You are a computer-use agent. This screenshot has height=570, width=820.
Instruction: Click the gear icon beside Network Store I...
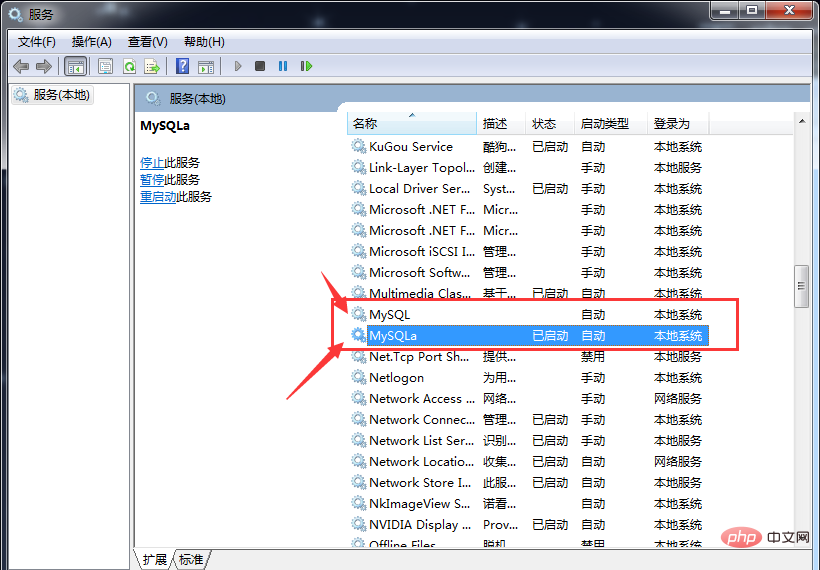point(358,482)
